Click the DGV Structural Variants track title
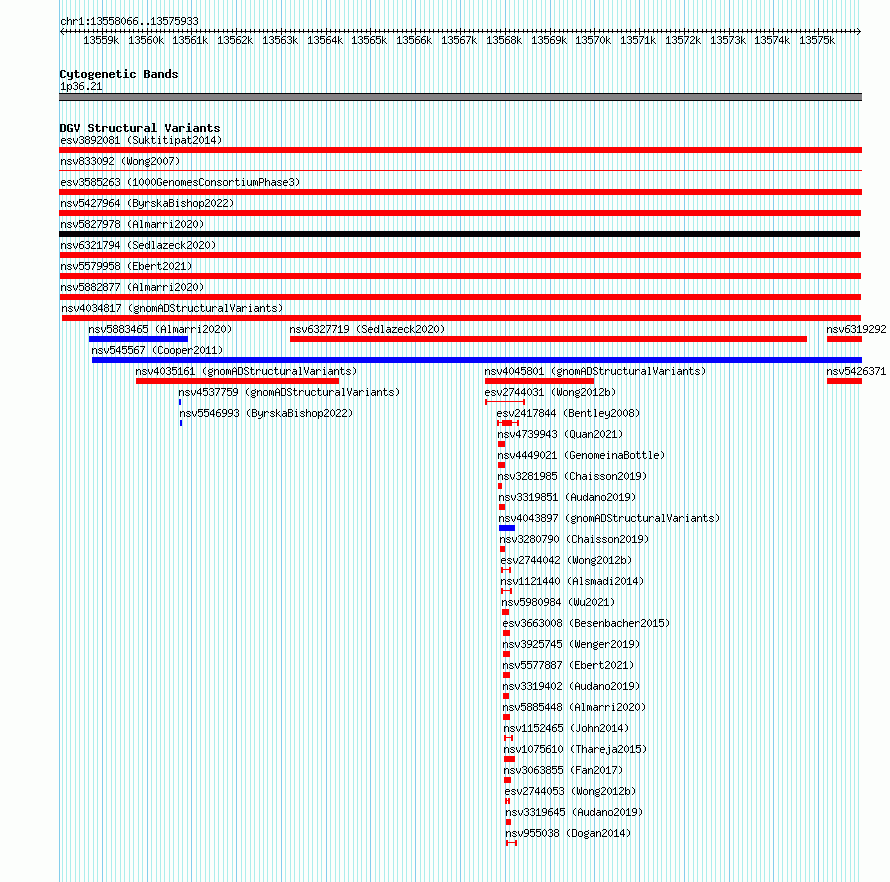 140,128
